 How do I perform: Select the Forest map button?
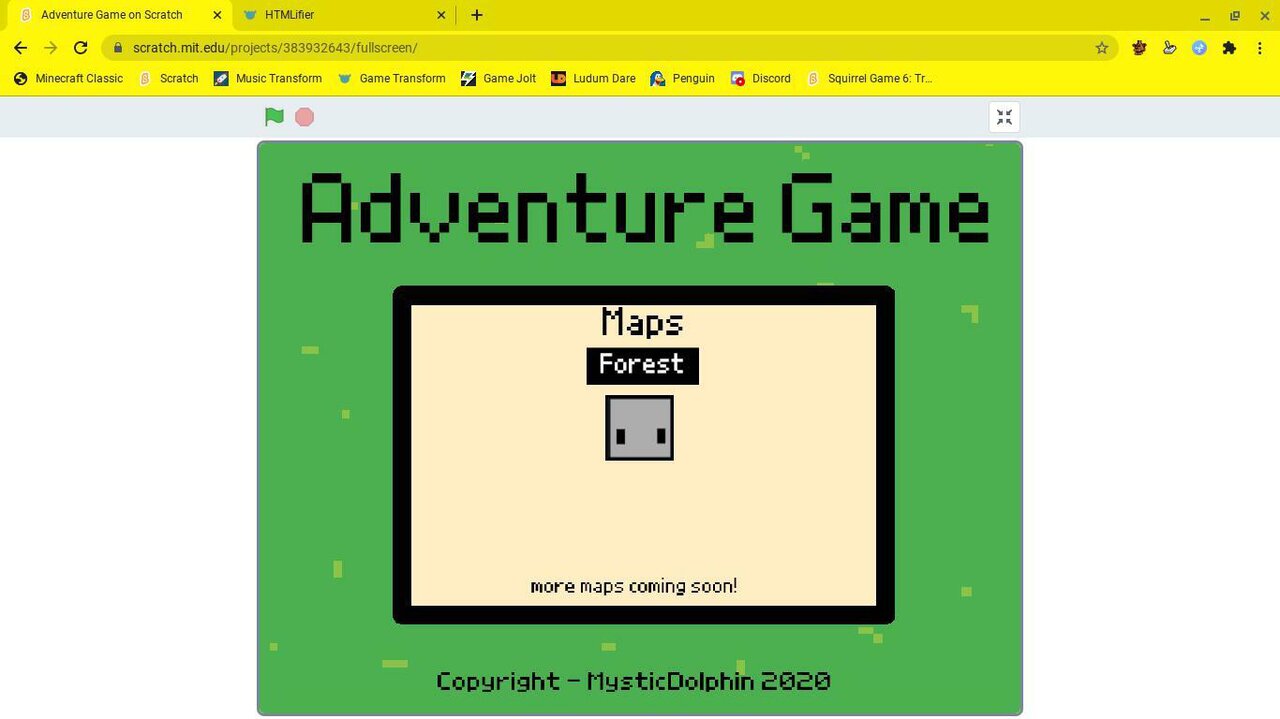642,365
